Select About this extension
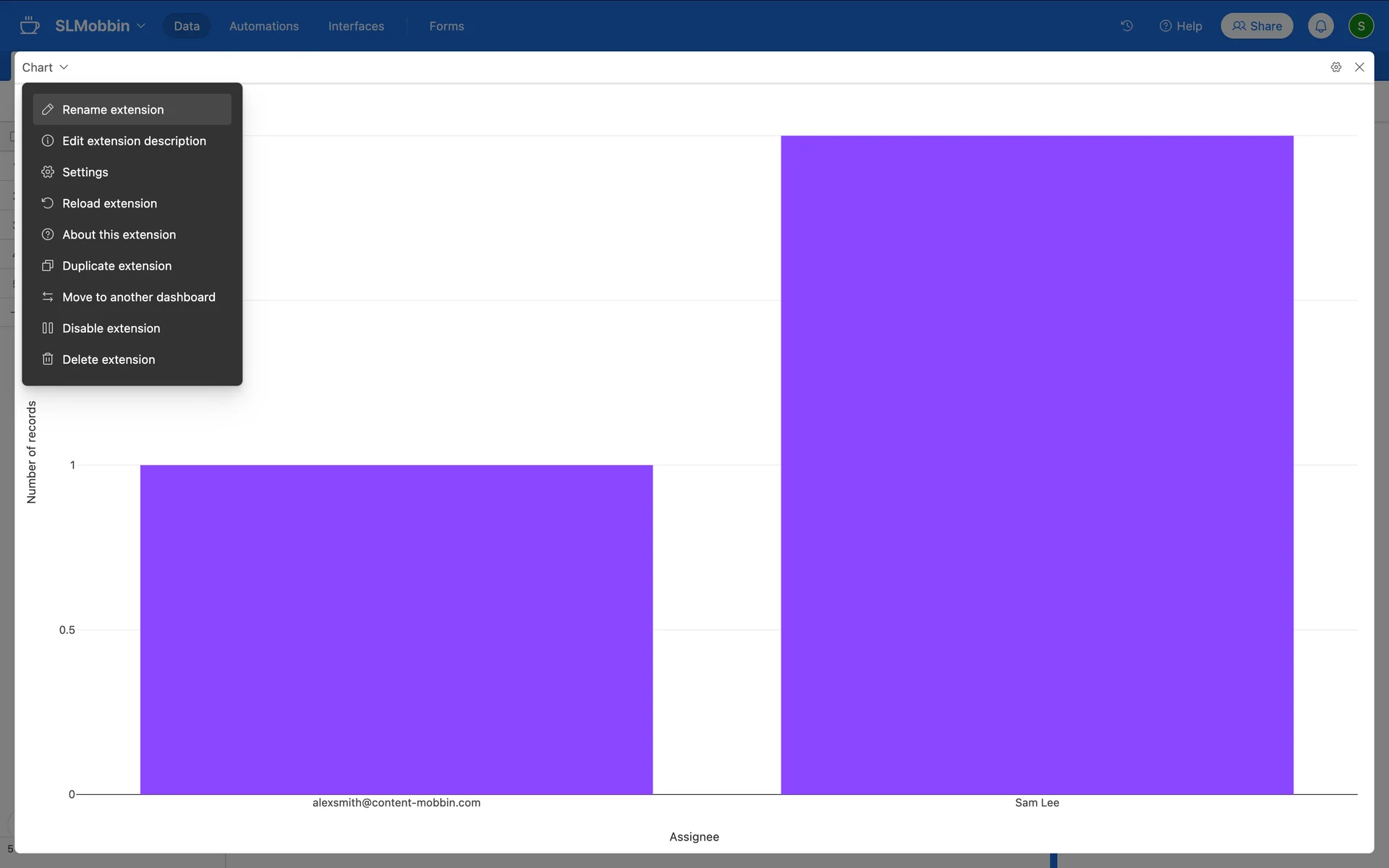The height and width of the screenshot is (868, 1389). (119, 235)
